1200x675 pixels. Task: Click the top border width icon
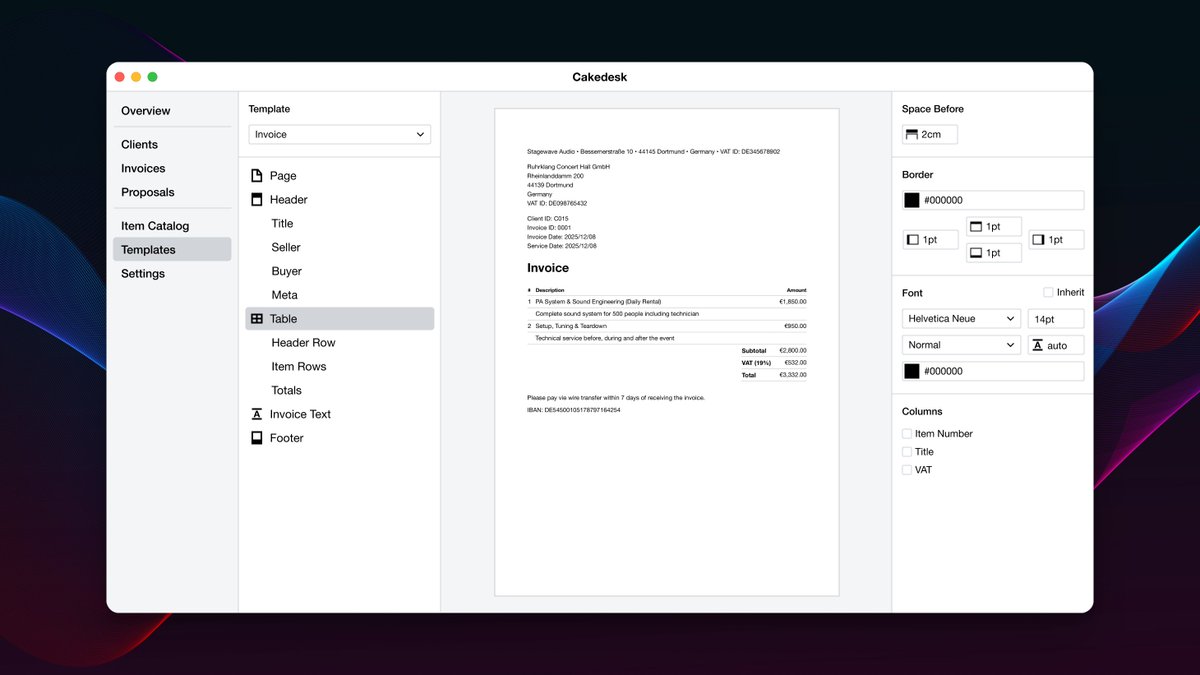pyautogui.click(x=975, y=226)
